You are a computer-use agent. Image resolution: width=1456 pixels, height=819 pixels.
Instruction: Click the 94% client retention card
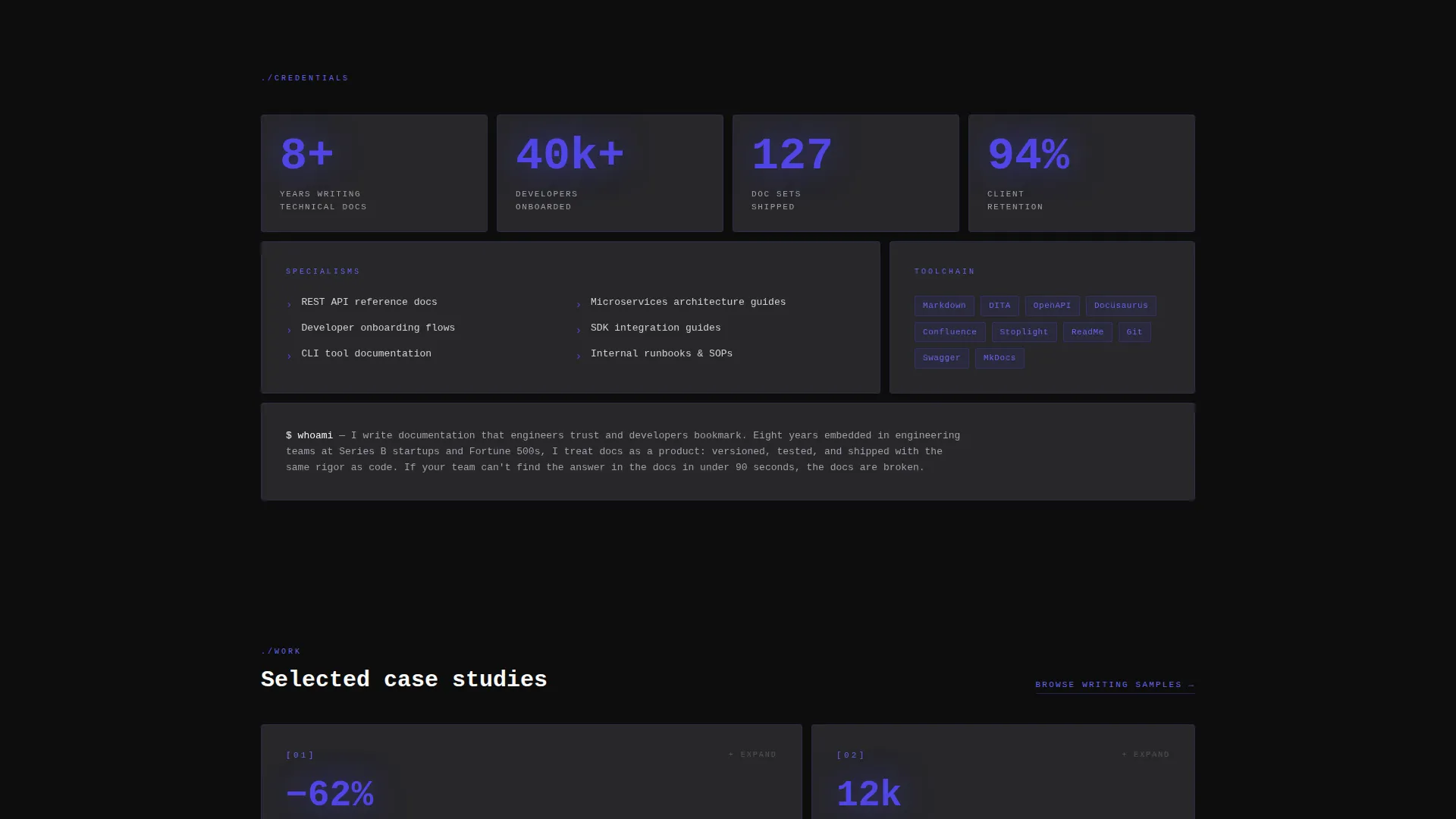1081,174
